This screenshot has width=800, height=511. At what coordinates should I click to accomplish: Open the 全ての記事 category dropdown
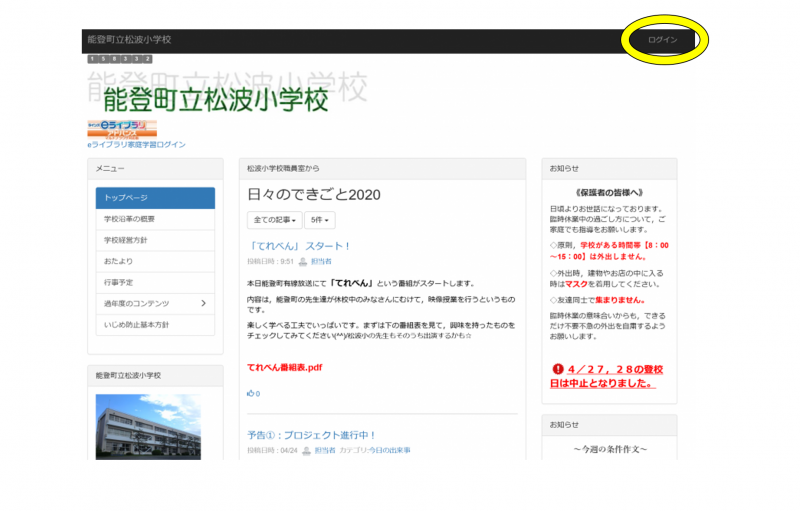275,219
